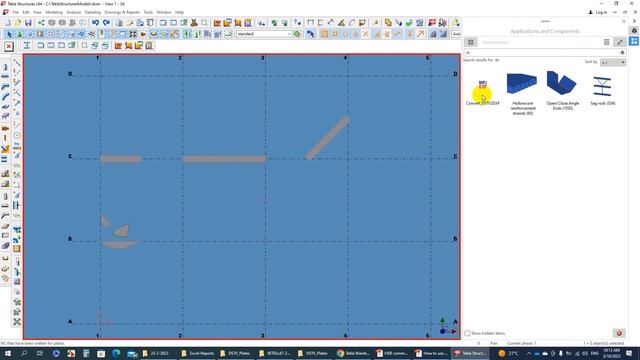This screenshot has width=640, height=360.
Task: Click the orange play arrow selection icon
Action: click(x=143, y=34)
